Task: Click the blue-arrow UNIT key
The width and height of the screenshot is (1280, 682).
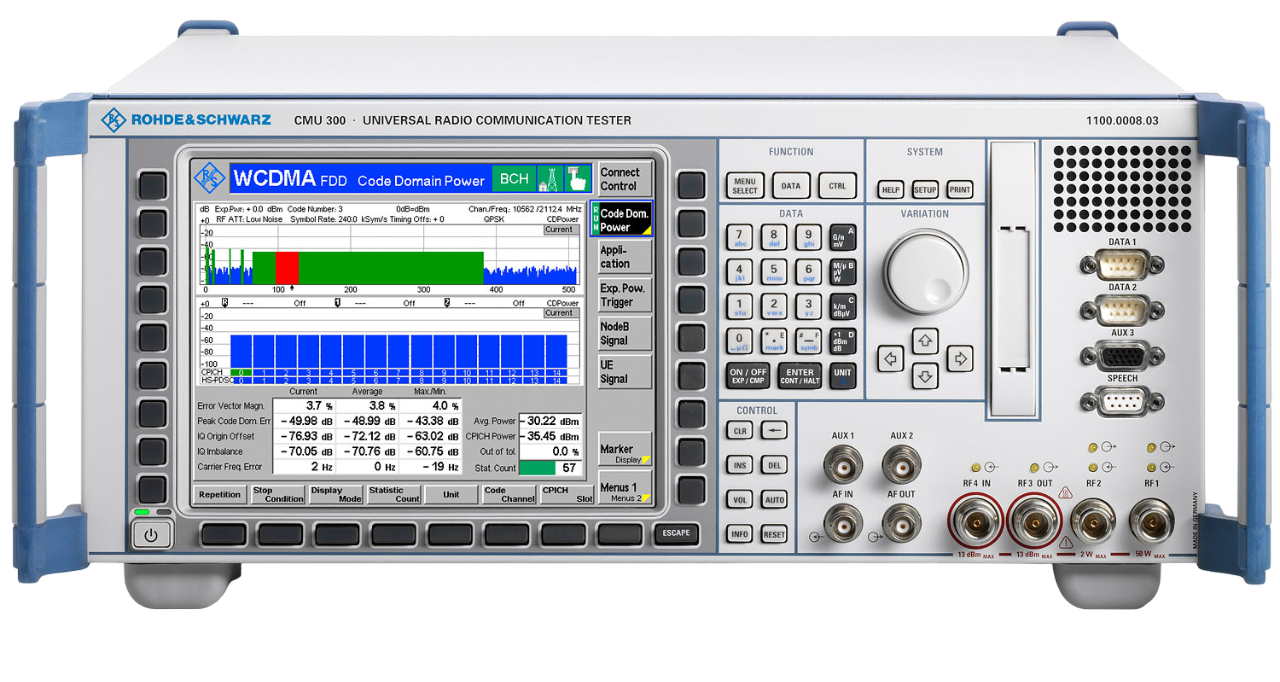Action: coord(843,376)
